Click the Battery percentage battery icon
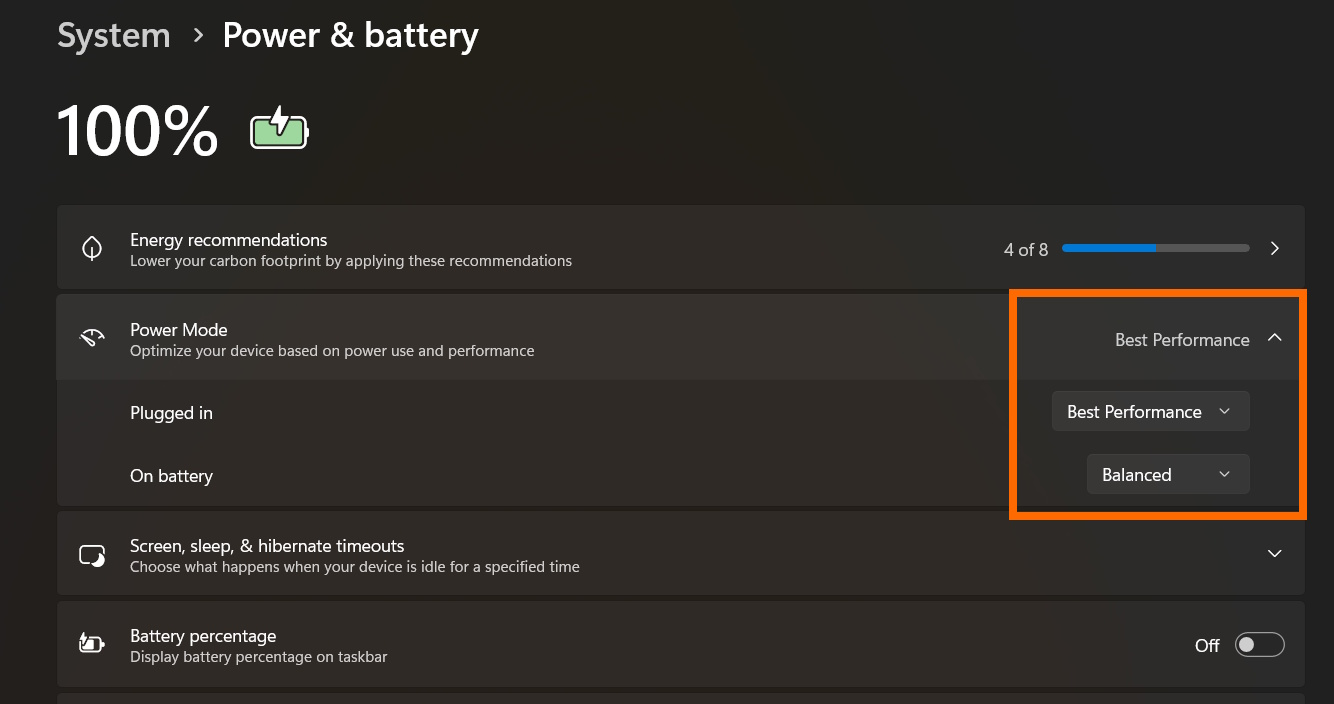Screen dimensions: 1334x704 click(x=92, y=644)
